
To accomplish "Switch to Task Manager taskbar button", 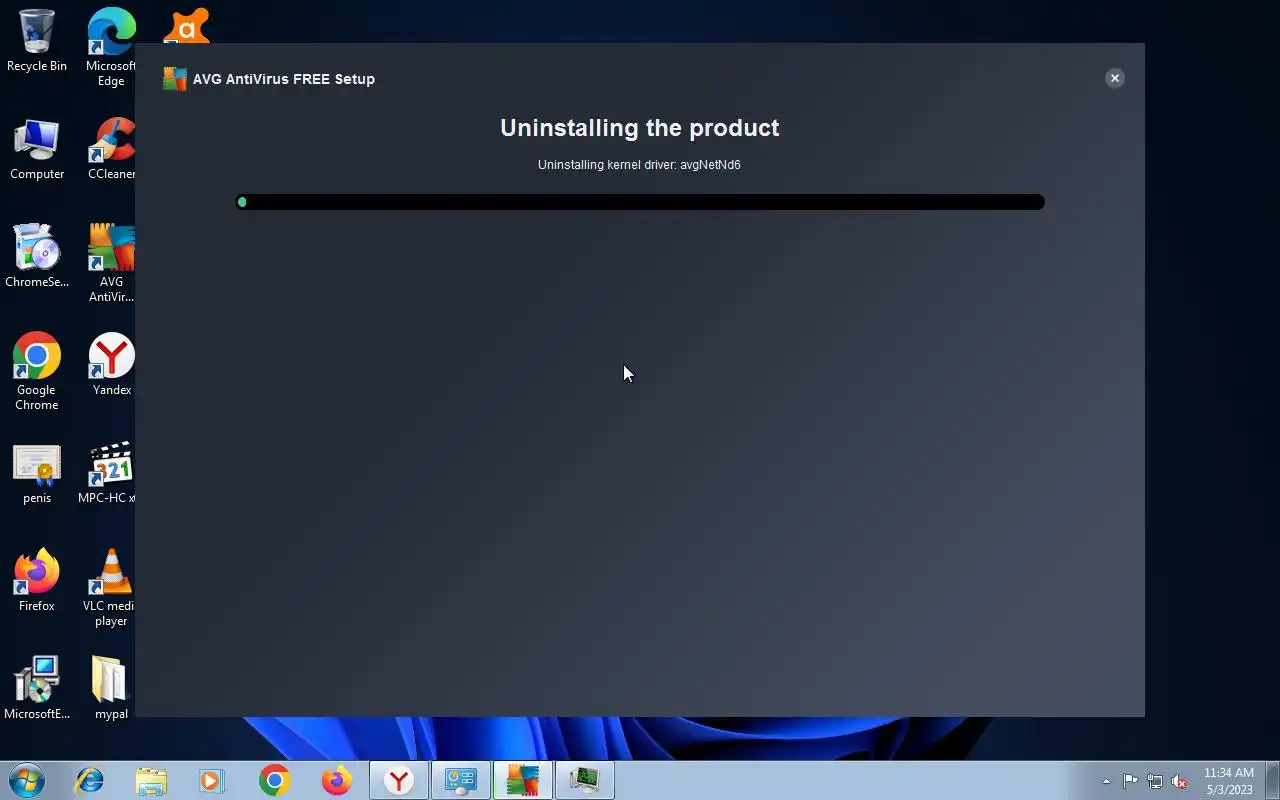I will 585,780.
